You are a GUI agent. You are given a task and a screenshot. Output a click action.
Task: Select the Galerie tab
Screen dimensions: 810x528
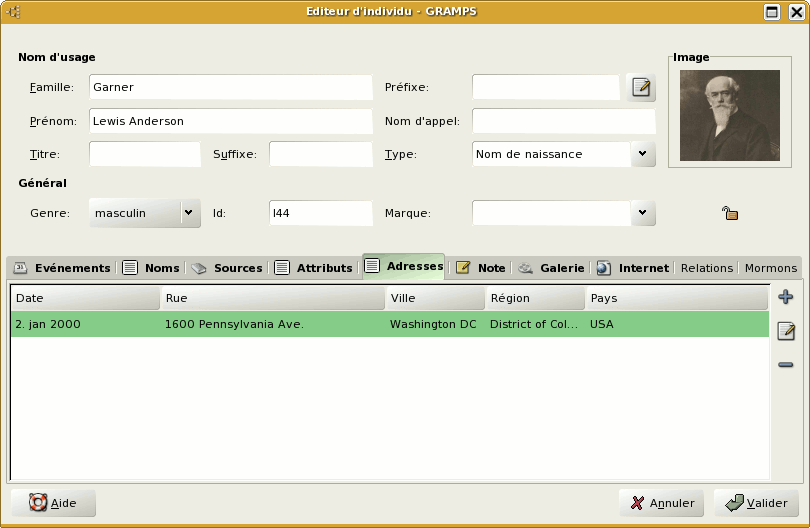(551, 268)
